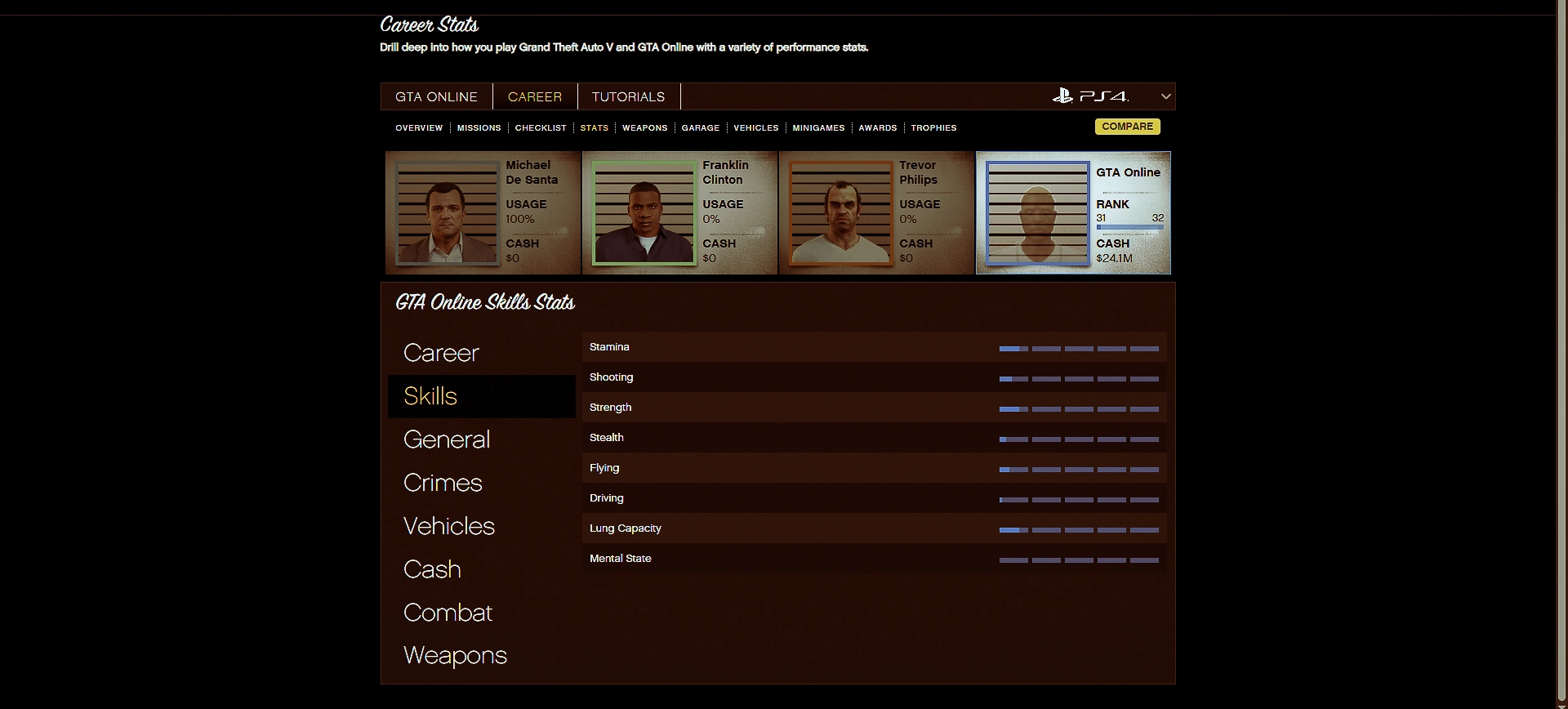This screenshot has height=709, width=1568.
Task: Click the Flying skill bar
Action: tap(1079, 470)
